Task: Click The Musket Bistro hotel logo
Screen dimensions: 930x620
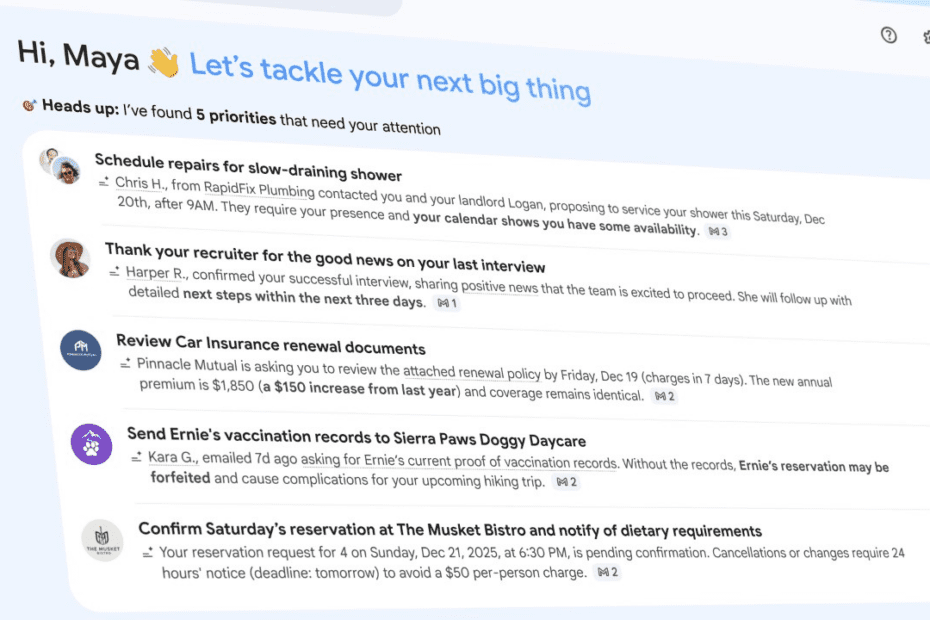Action: (x=103, y=539)
